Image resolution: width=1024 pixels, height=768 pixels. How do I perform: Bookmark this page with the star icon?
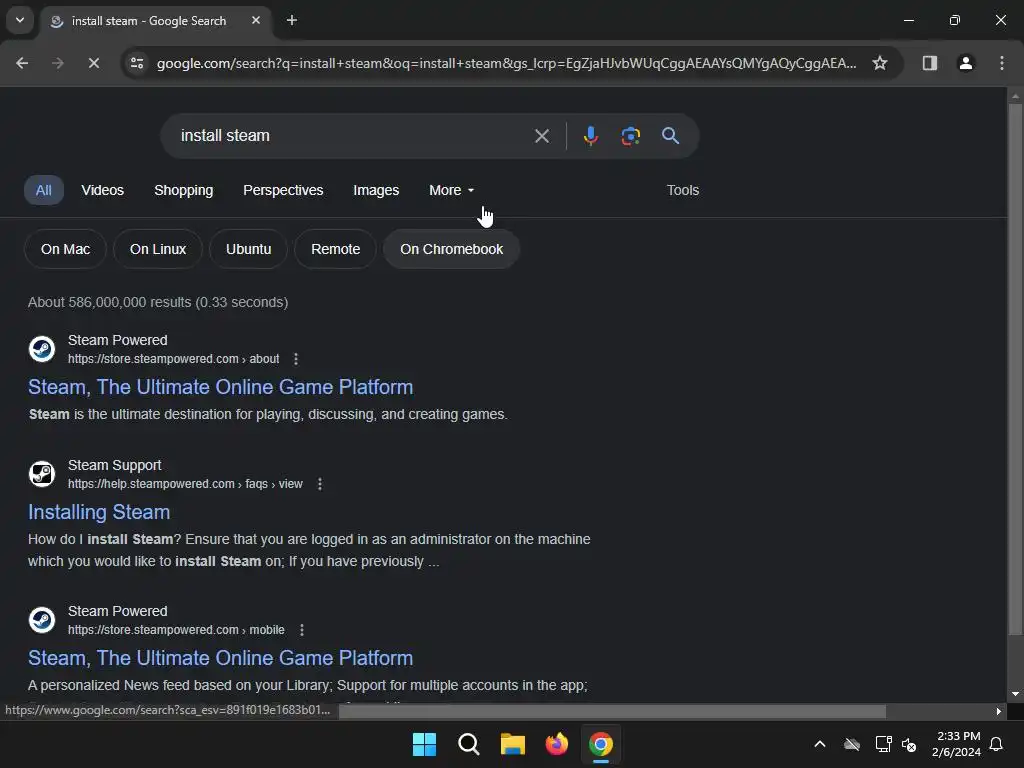tap(880, 63)
